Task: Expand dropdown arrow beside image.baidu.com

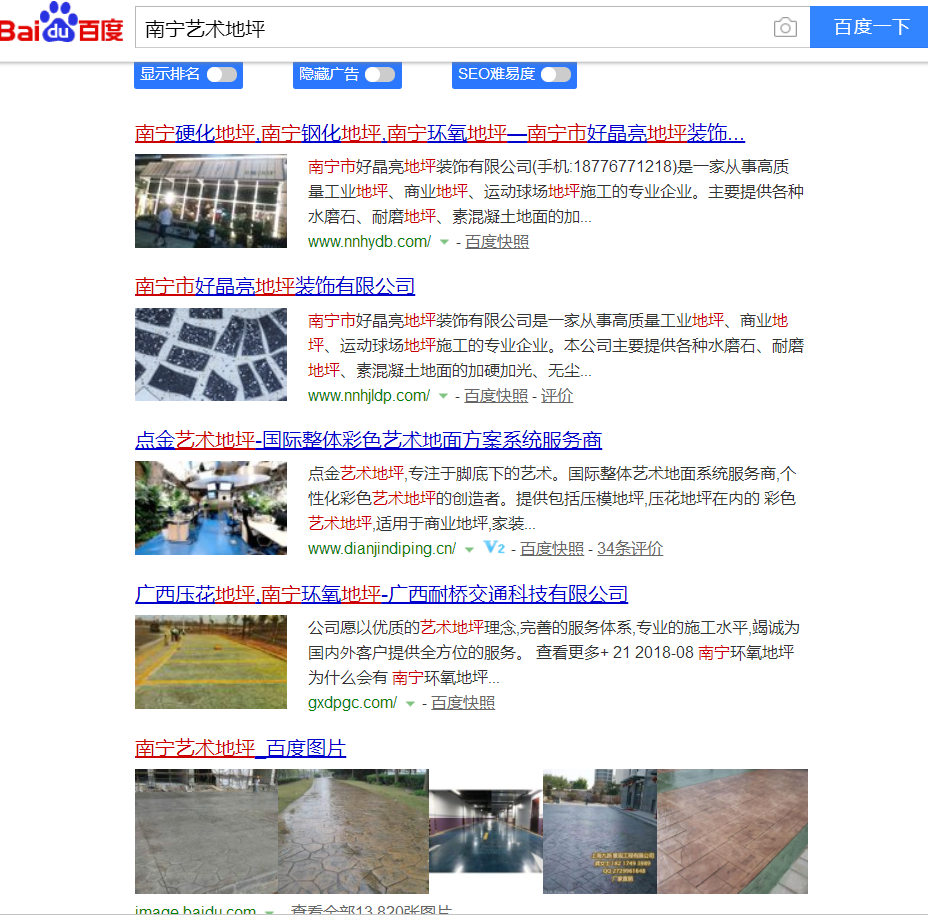Action: pos(269,911)
